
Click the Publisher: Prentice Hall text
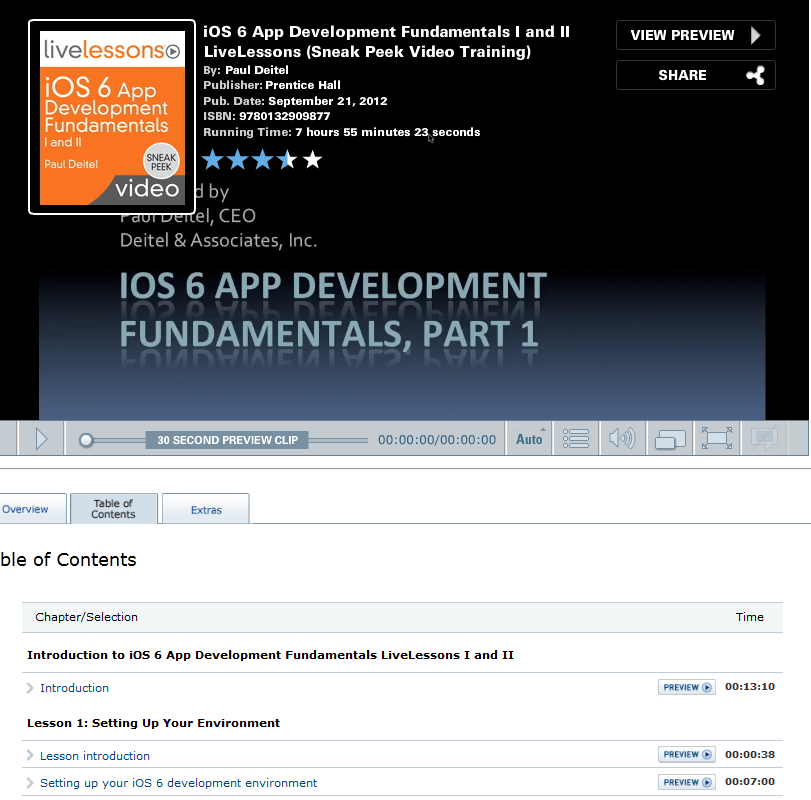pos(272,85)
